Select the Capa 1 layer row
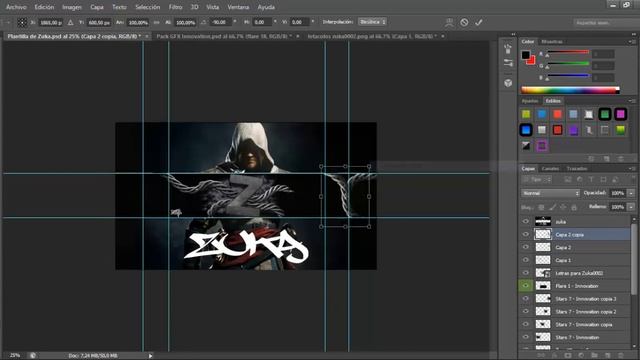 [575, 260]
